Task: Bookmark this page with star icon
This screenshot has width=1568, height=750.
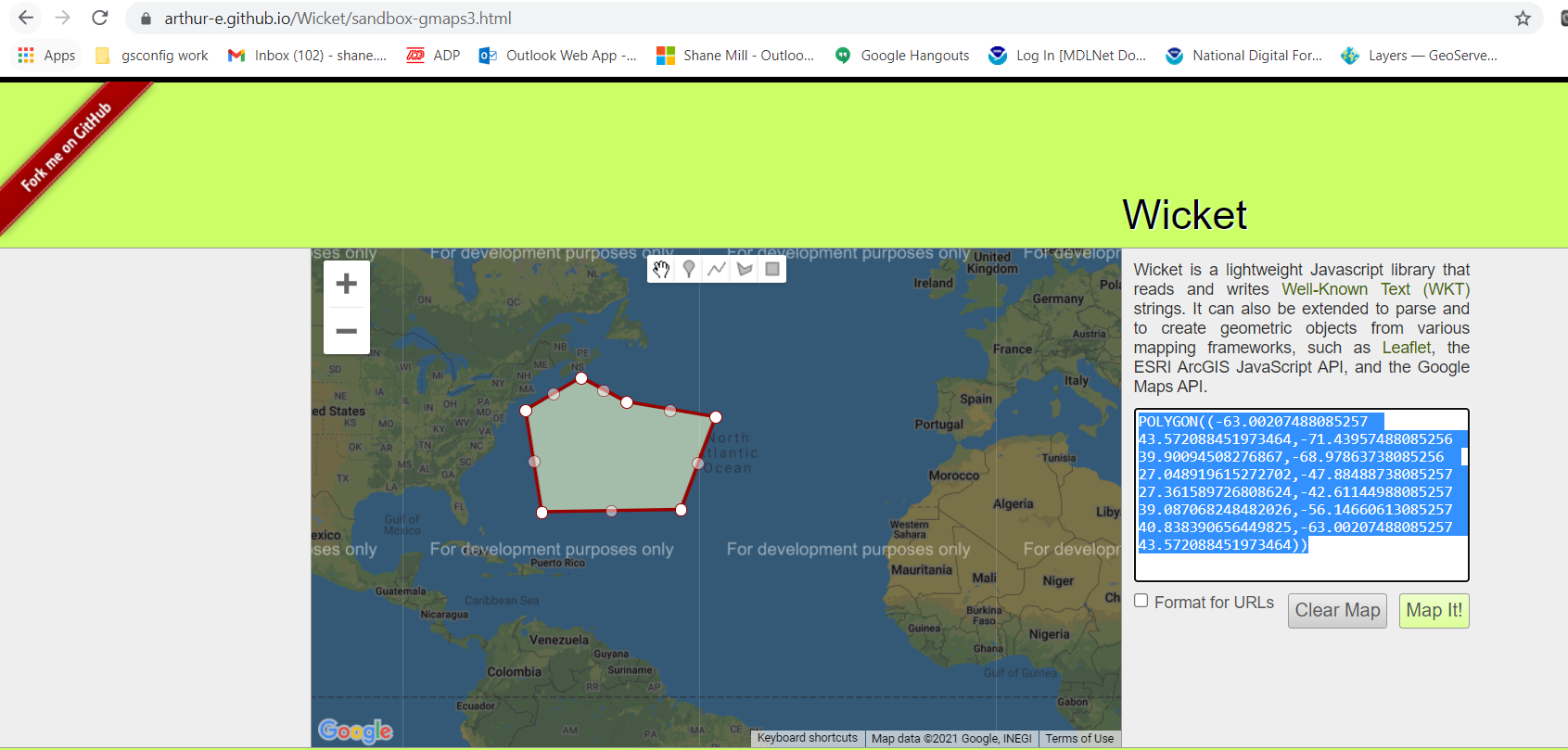Action: tap(1523, 18)
